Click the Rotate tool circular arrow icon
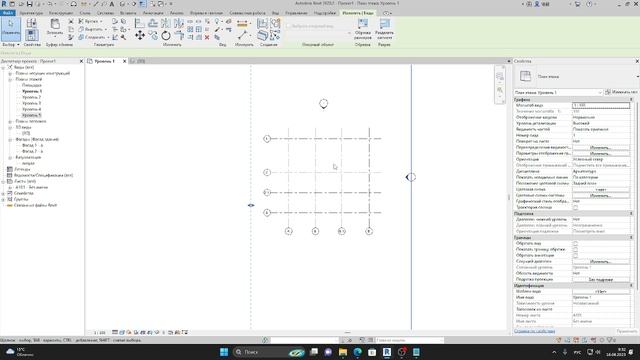This screenshot has height=360, width=640. pos(166,36)
